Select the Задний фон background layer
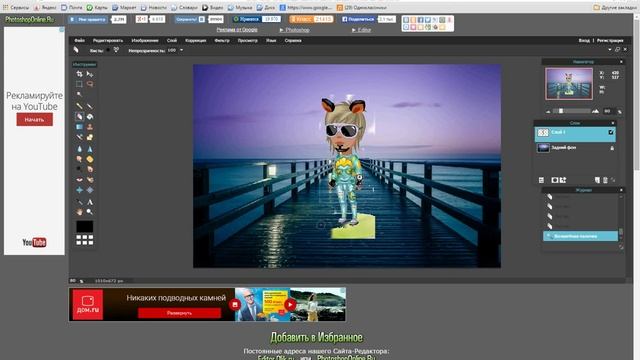This screenshot has width=640, height=360. (575, 148)
